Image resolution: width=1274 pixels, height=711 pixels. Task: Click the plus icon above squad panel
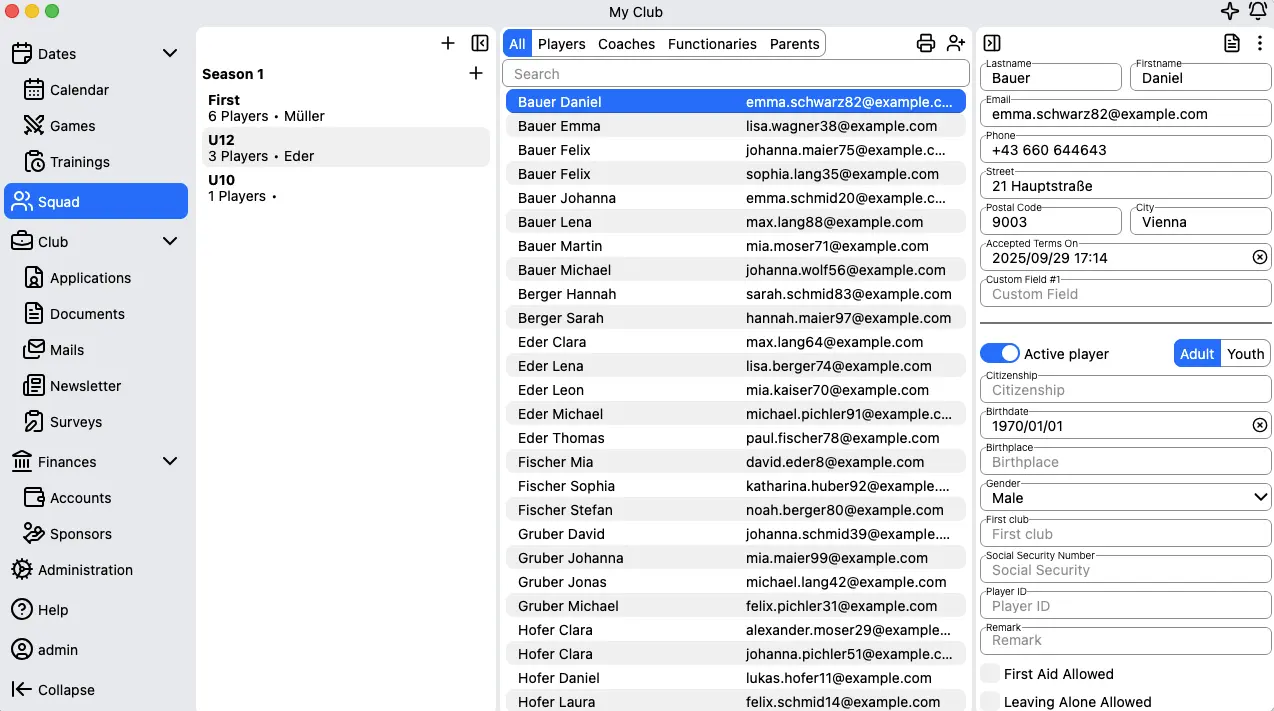click(448, 43)
